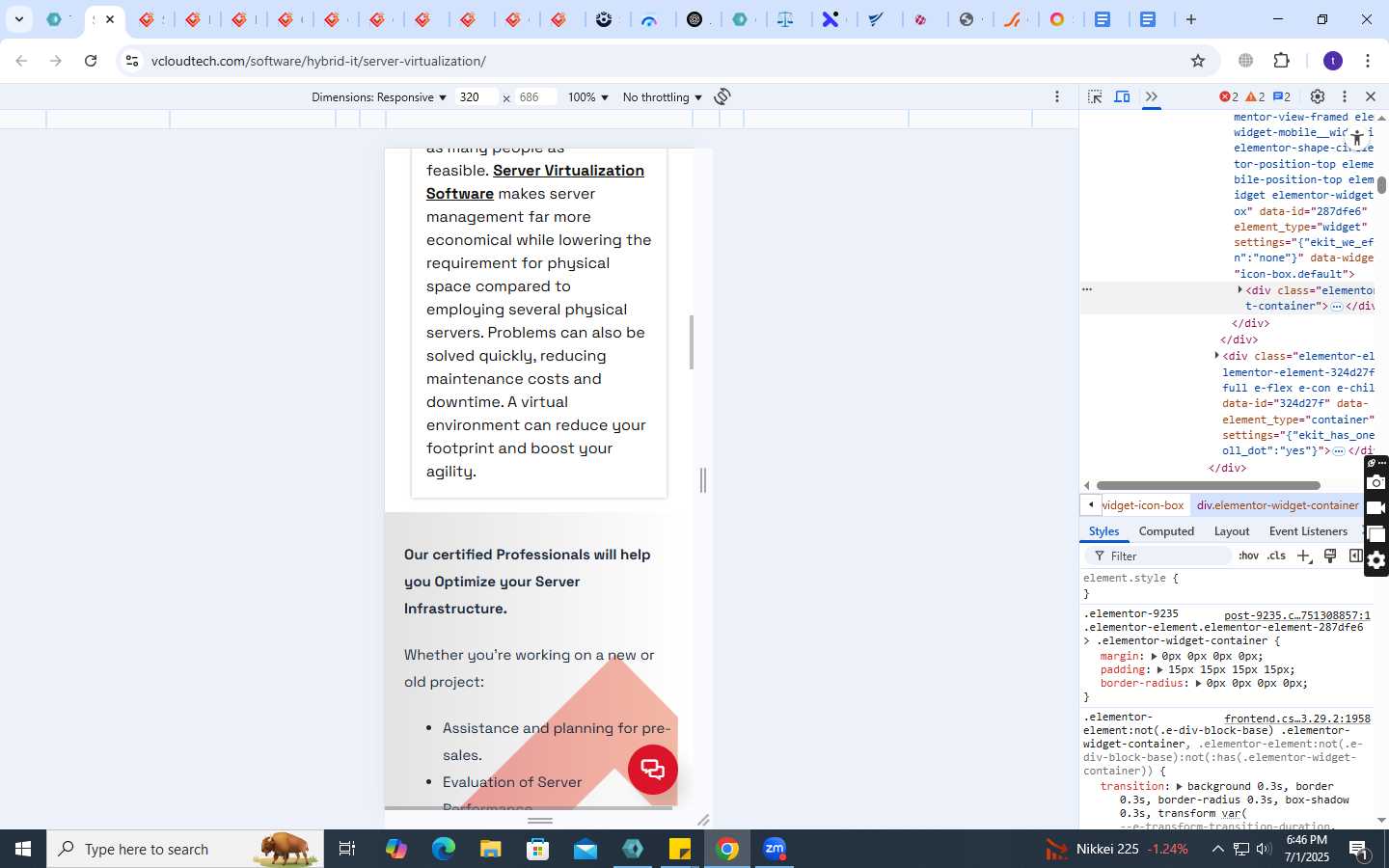Click the DOM tree horizontal scrollbar
This screenshot has height=868, width=1389.
pyautogui.click(x=1208, y=485)
